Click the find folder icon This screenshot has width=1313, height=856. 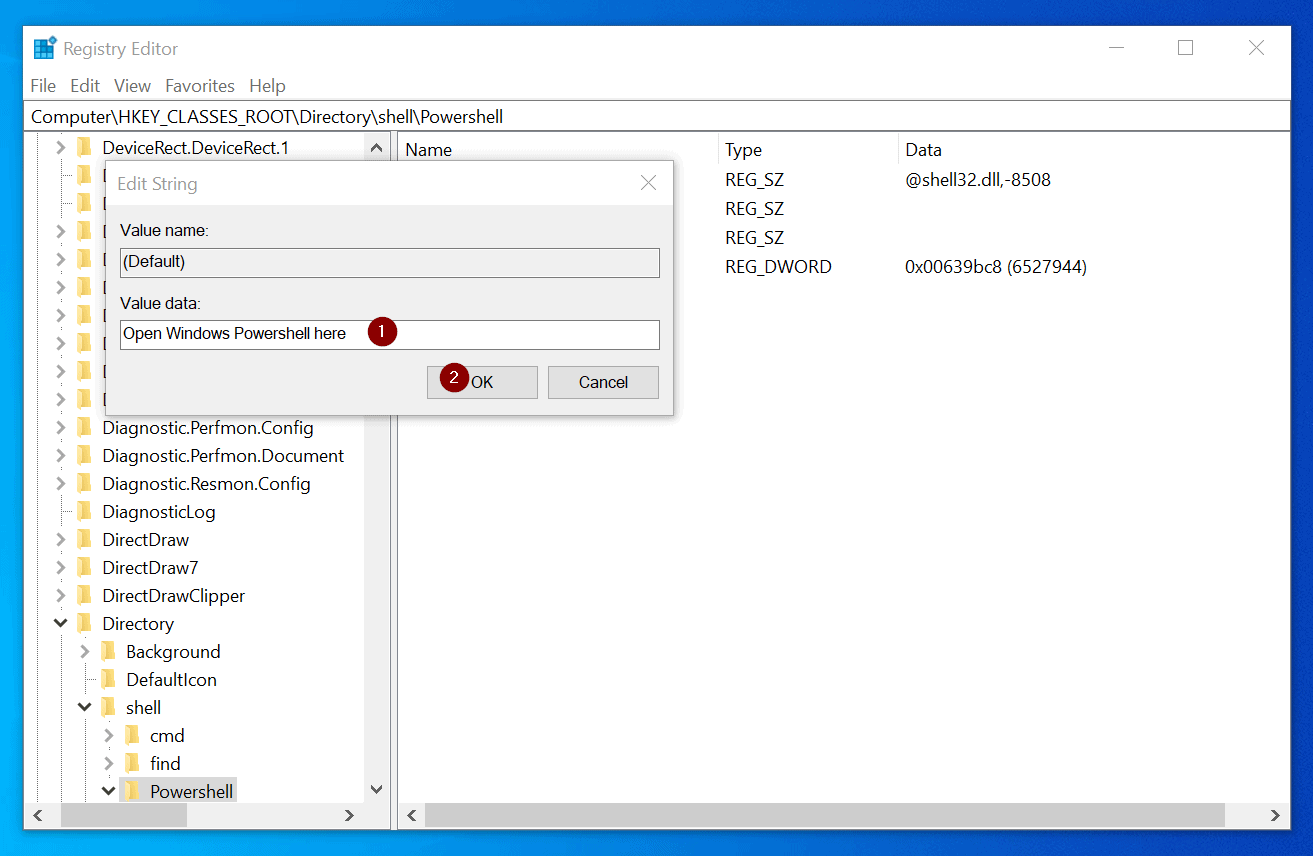tap(133, 764)
